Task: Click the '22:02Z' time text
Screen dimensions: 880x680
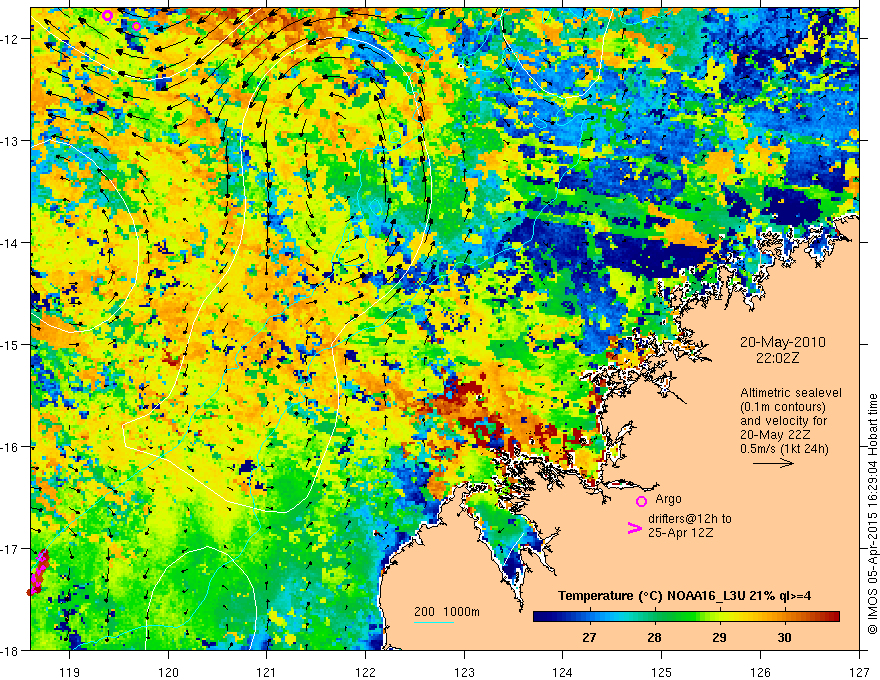Action: (777, 358)
